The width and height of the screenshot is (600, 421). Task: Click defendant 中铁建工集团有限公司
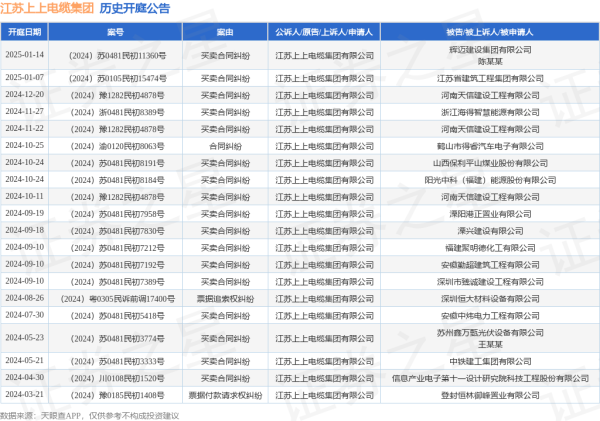tap(490, 361)
